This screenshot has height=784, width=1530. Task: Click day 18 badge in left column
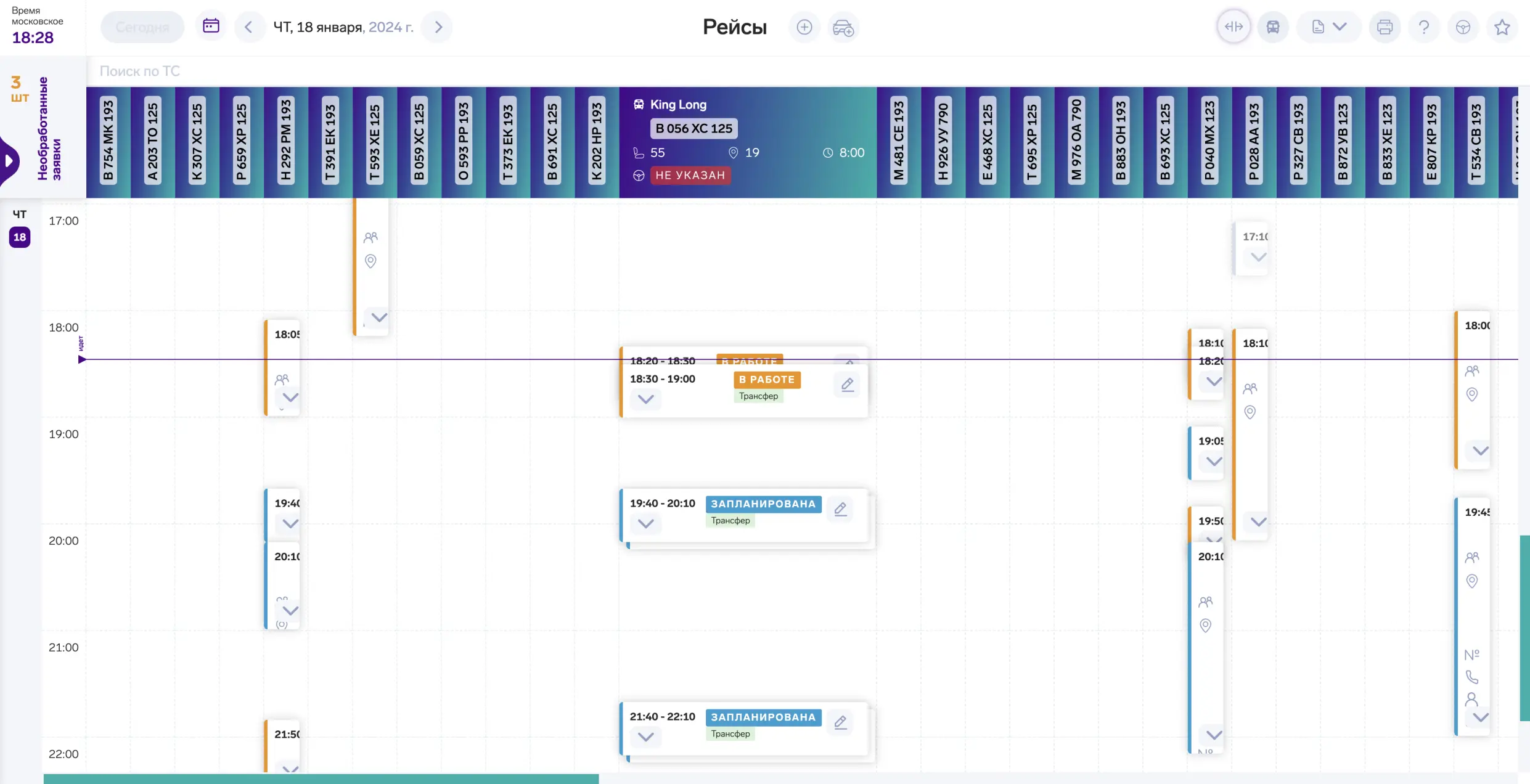pos(20,237)
